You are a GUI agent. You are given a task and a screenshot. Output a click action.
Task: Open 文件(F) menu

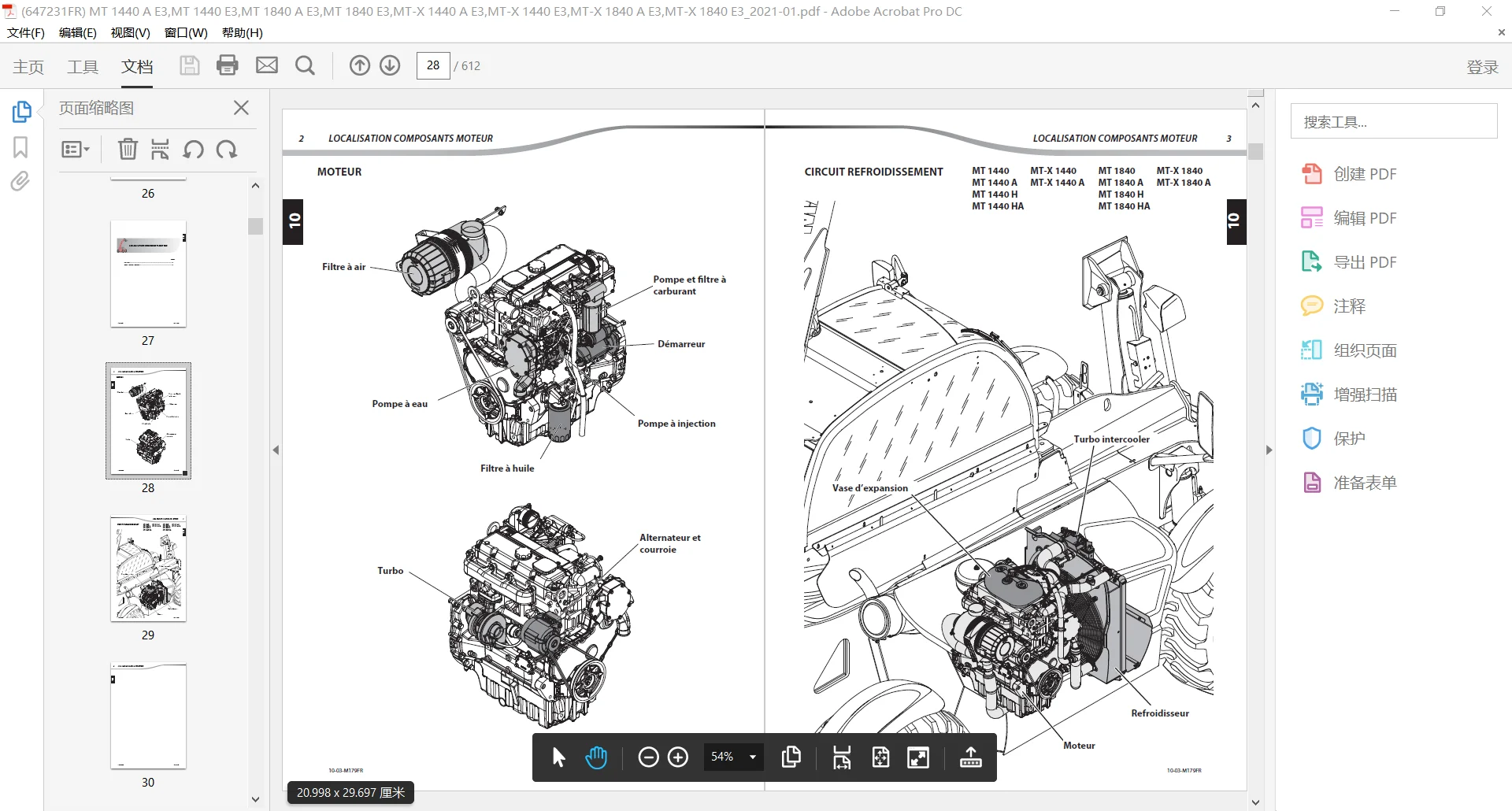[x=26, y=33]
